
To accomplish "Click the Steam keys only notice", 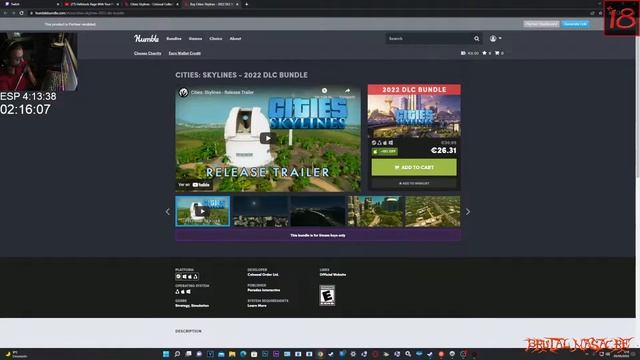I will point(318,235).
